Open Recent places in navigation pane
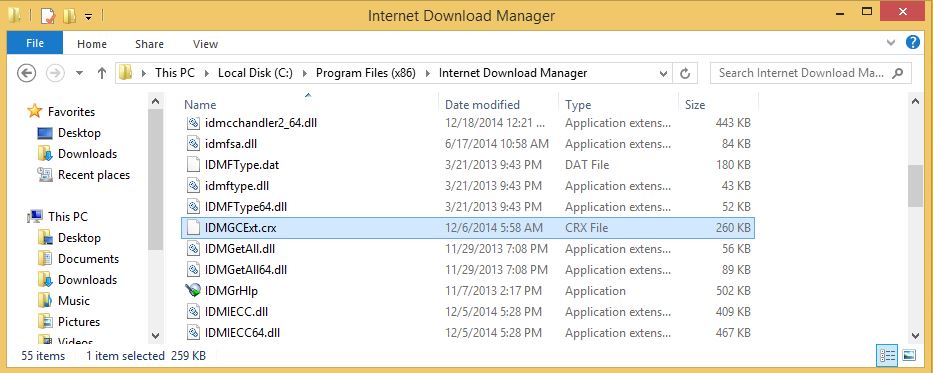This screenshot has height=373, width=933. click(x=93, y=175)
